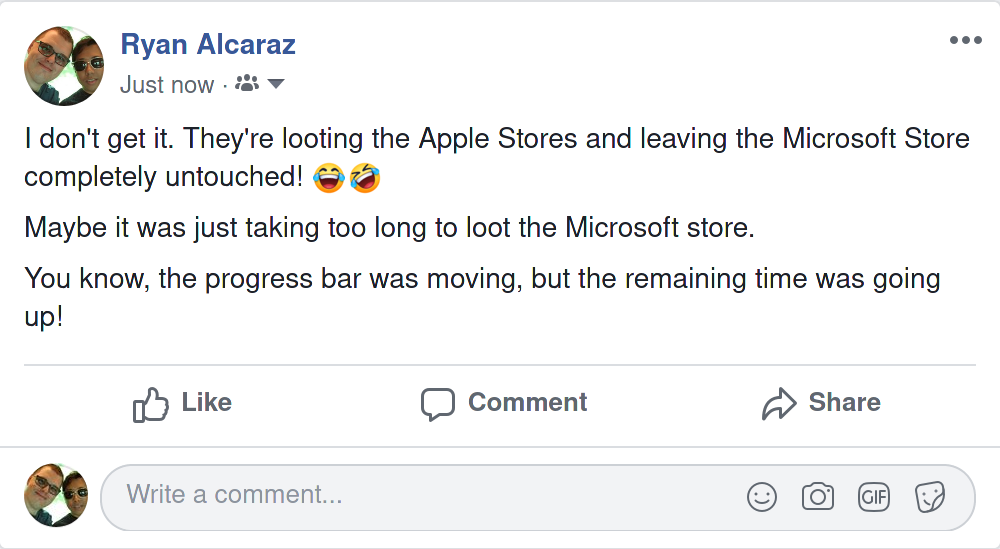
Task: Click the friends audience icon
Action: click(246, 85)
